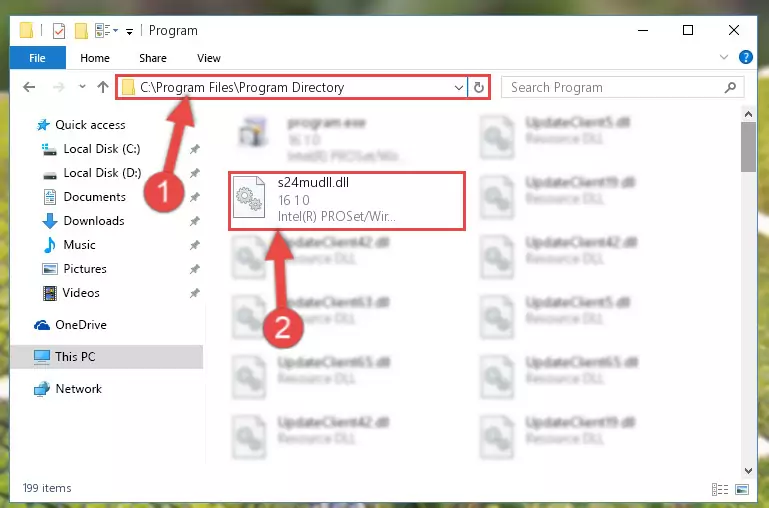
Task: Open the Customize Quick Access Toolbar dropdown
Action: point(129,32)
